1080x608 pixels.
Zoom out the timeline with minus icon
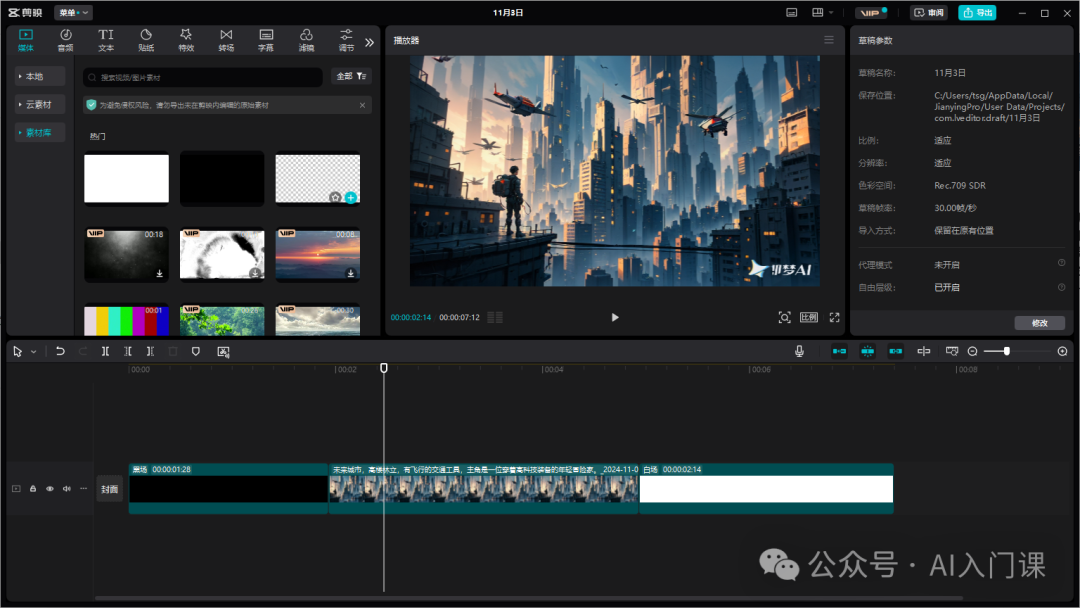tap(973, 351)
